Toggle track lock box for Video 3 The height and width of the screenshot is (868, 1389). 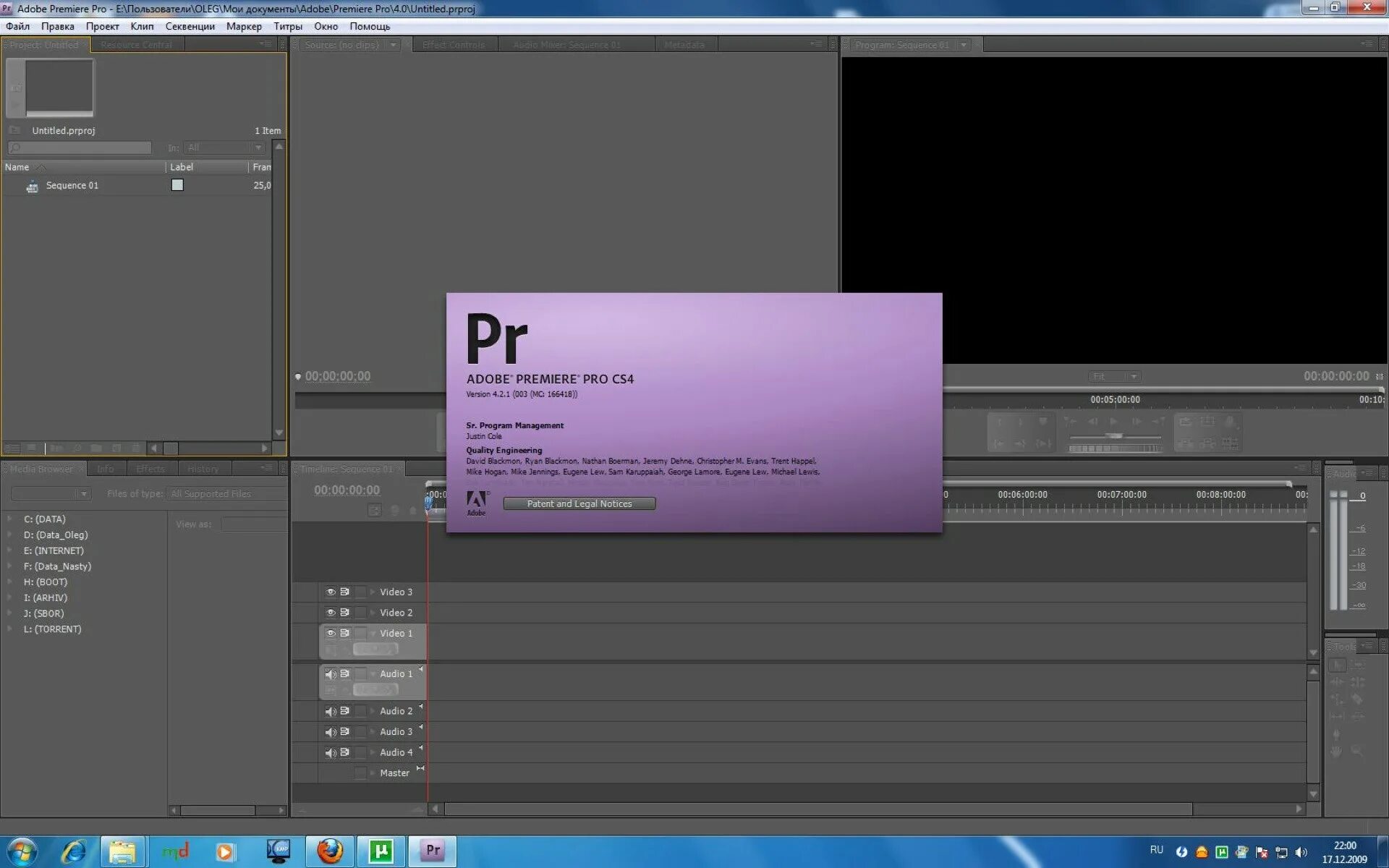[x=360, y=592]
